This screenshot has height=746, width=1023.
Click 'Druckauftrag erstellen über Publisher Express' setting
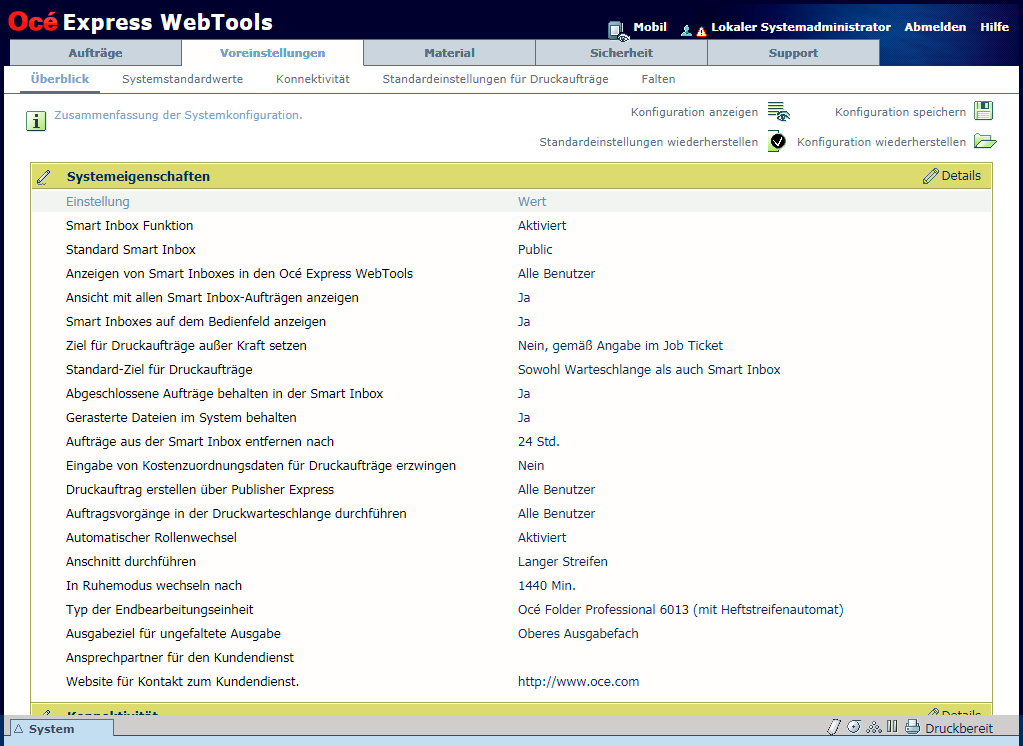click(x=200, y=490)
